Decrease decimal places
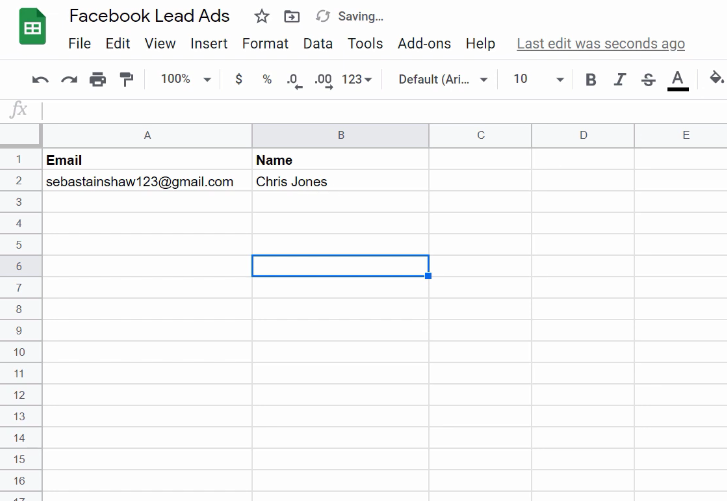The width and height of the screenshot is (727, 501). point(294,80)
